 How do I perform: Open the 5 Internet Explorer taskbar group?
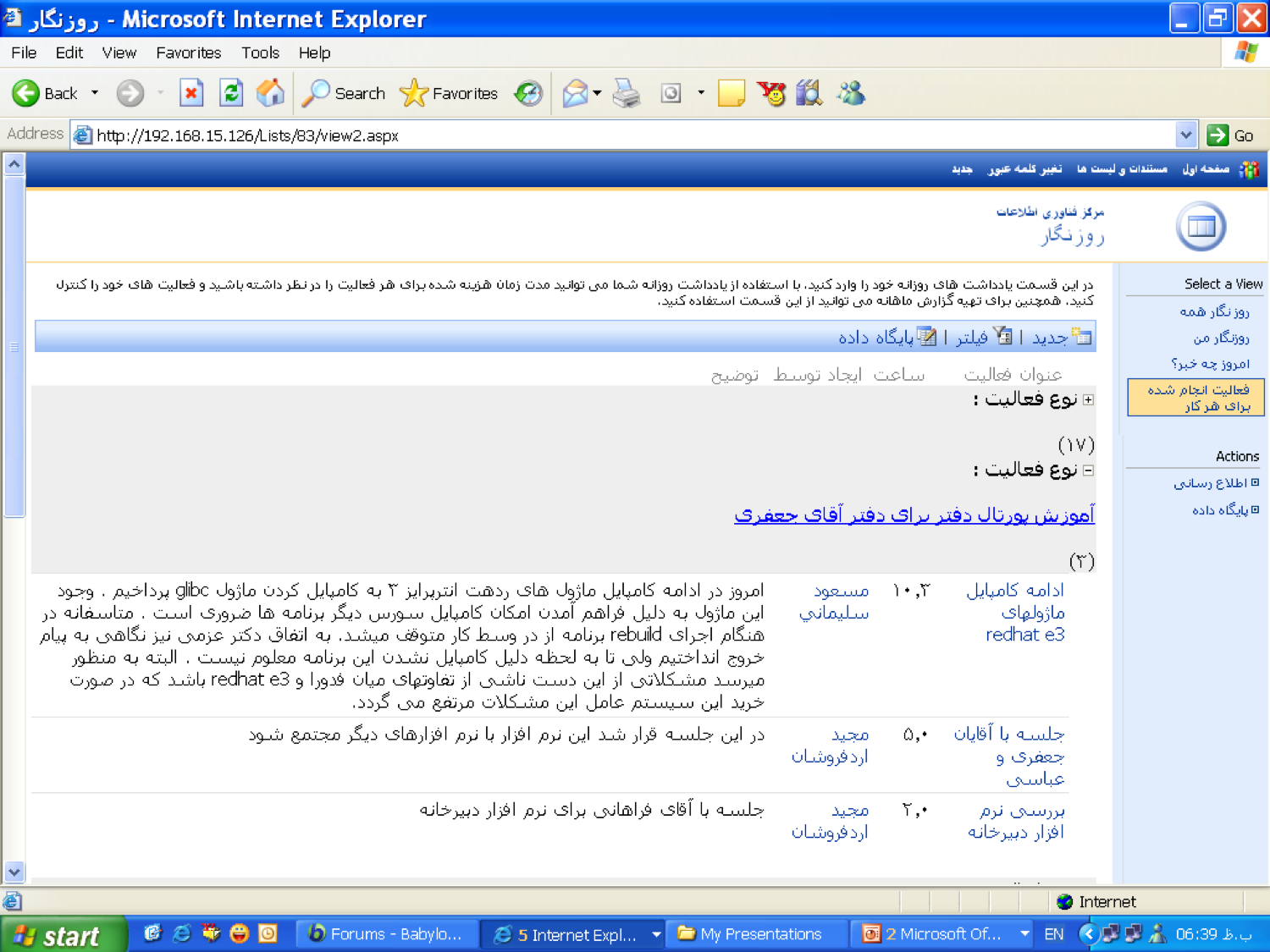pos(571,934)
